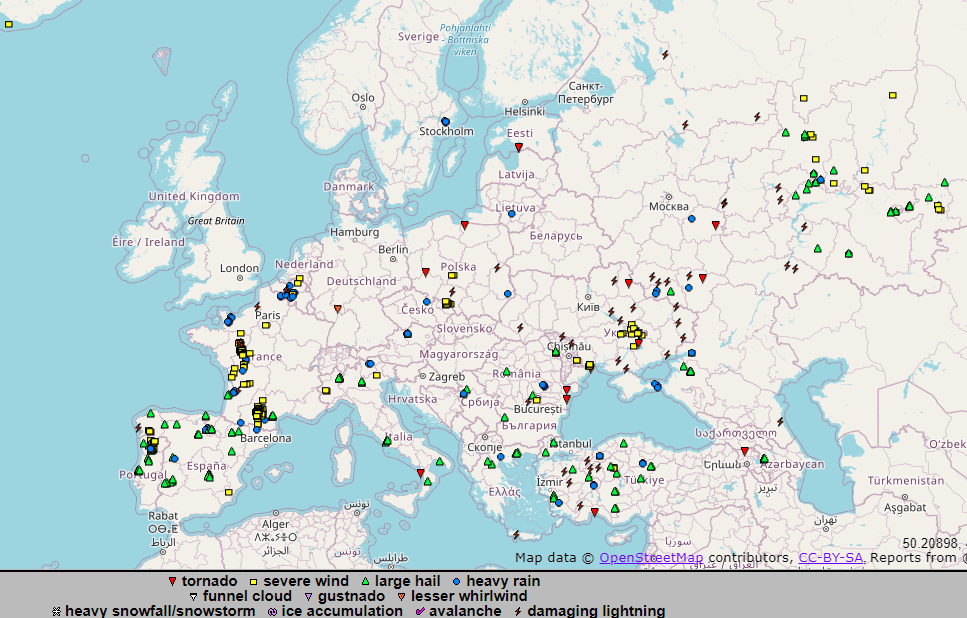967x618 pixels.
Task: Click the lightning marker south of Ελλάς
Action: [x=516, y=534]
